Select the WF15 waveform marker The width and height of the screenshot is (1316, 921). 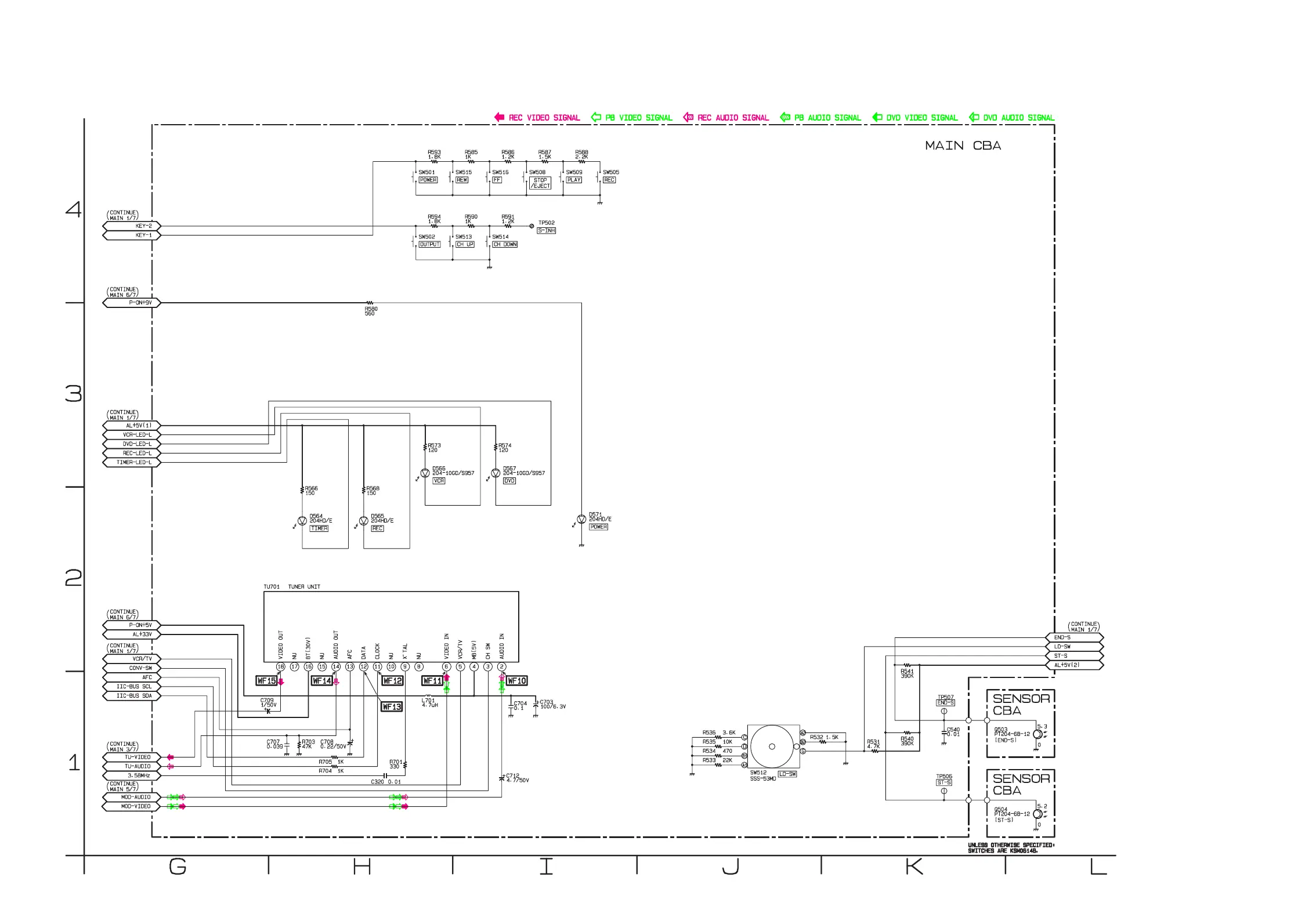266,681
